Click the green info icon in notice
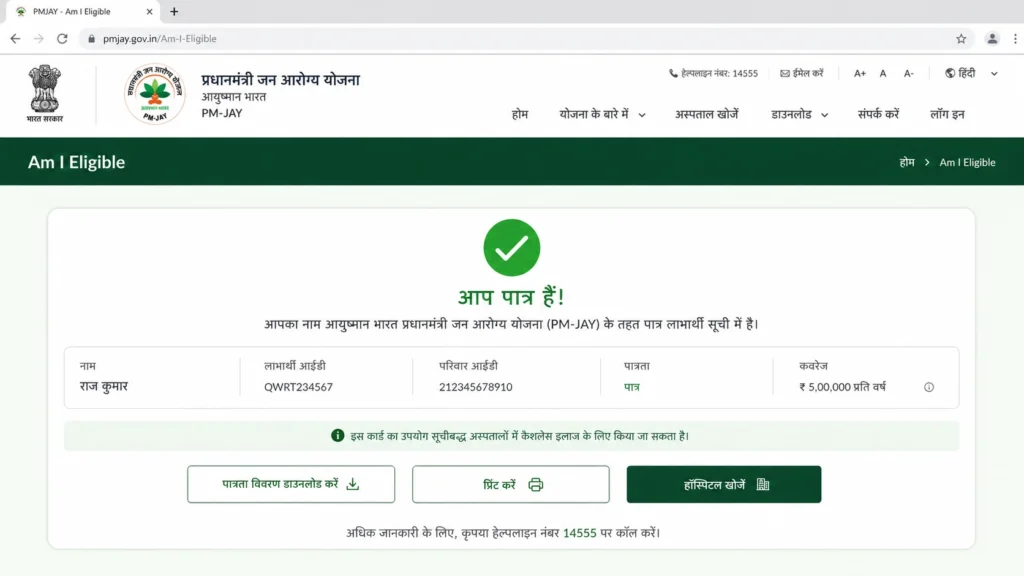The image size is (1024, 576). coord(337,436)
